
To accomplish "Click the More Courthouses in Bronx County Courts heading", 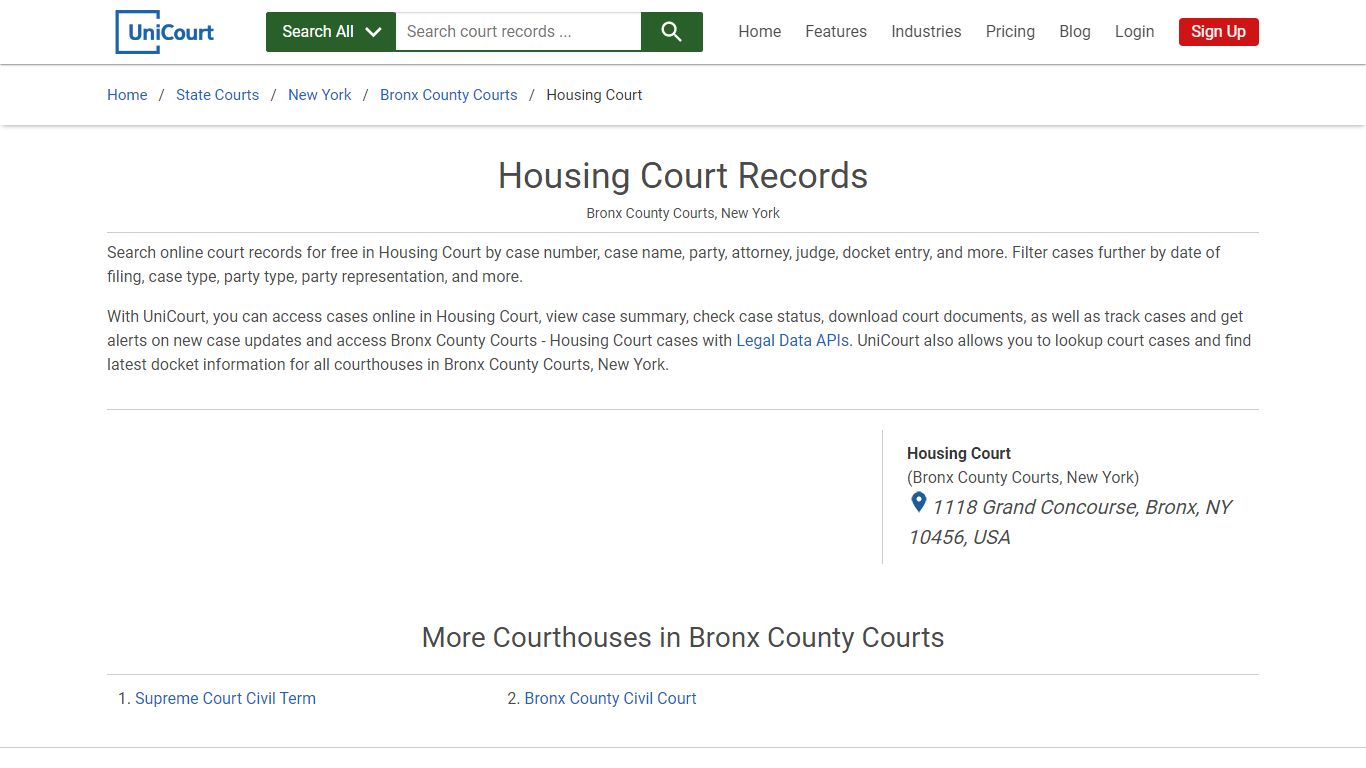I will pos(683,637).
